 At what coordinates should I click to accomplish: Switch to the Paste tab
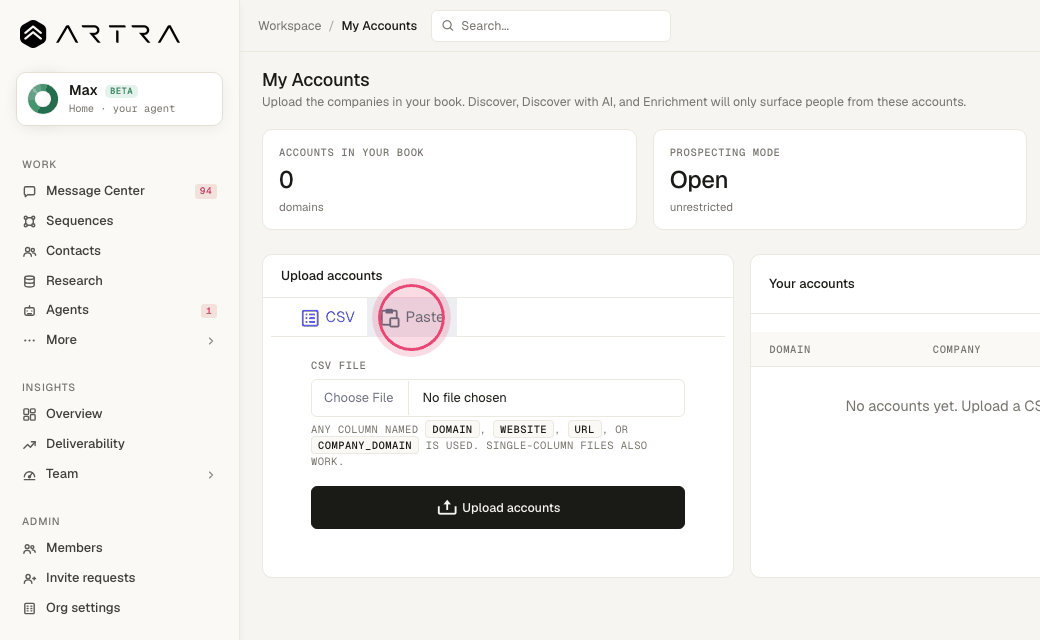click(412, 318)
